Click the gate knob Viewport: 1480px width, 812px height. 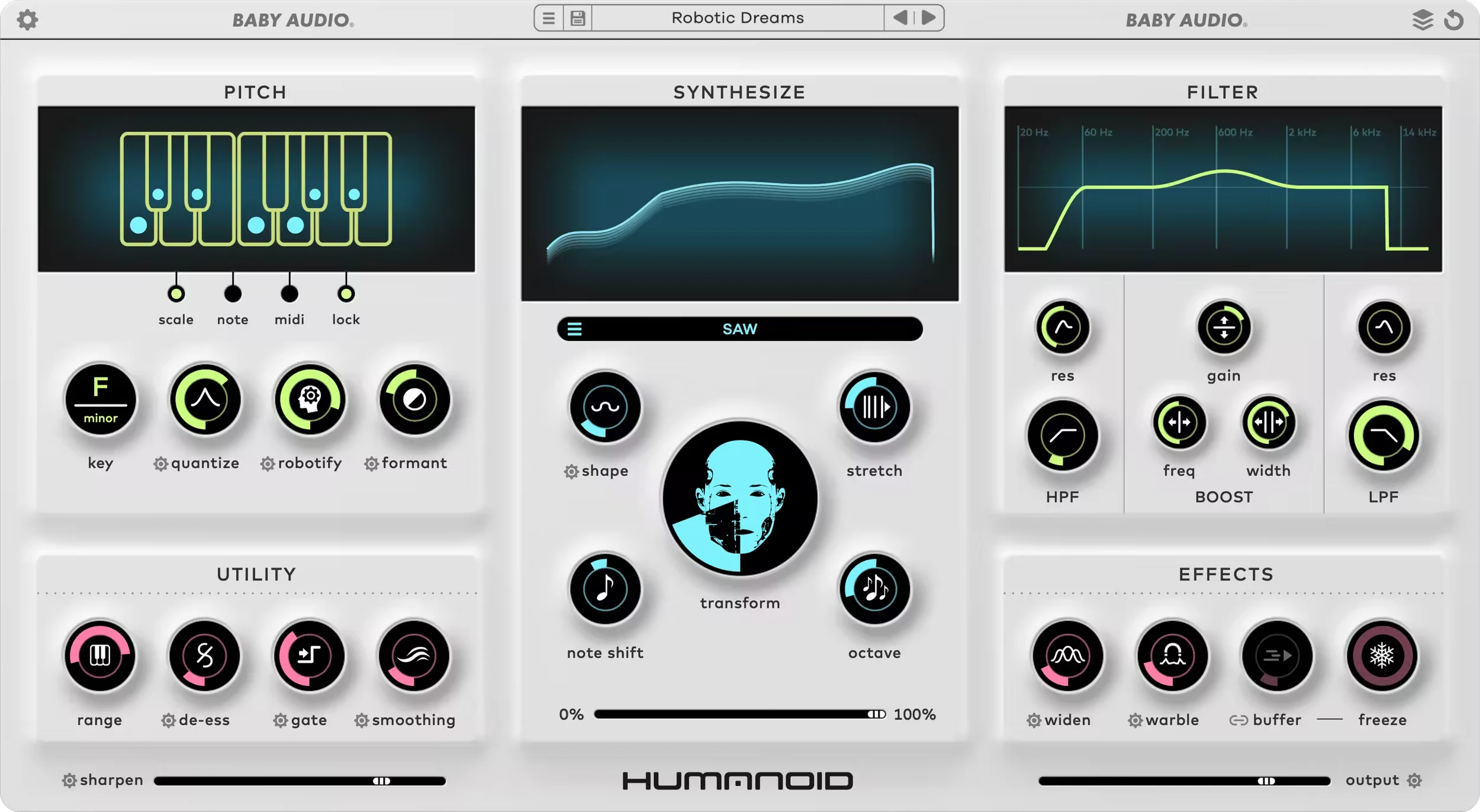coord(309,656)
